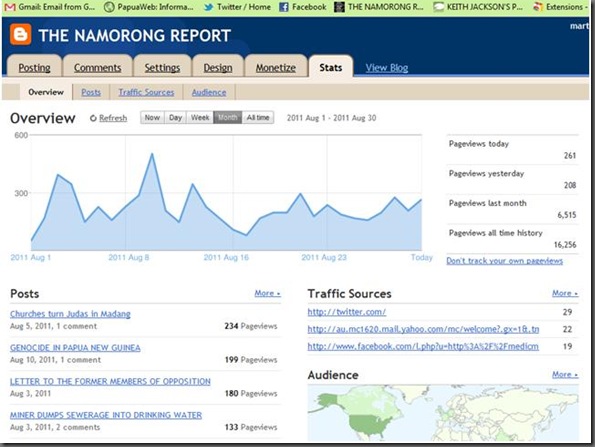Open the GENOCIDE IN PAPUA NEW GUINEA post
595x447 pixels.
75,348
